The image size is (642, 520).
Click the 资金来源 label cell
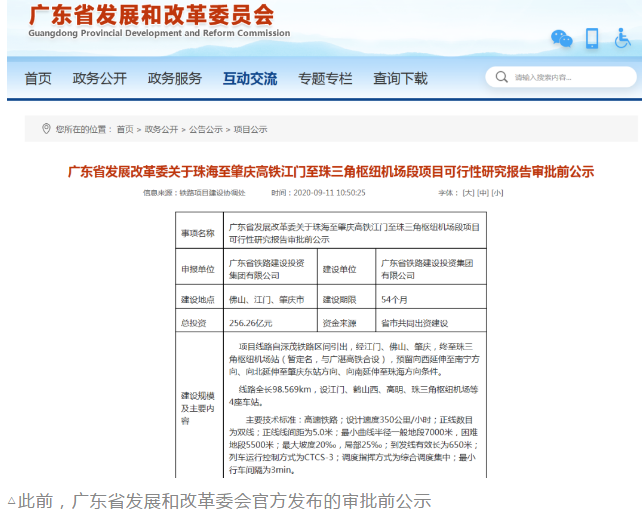[346, 320]
